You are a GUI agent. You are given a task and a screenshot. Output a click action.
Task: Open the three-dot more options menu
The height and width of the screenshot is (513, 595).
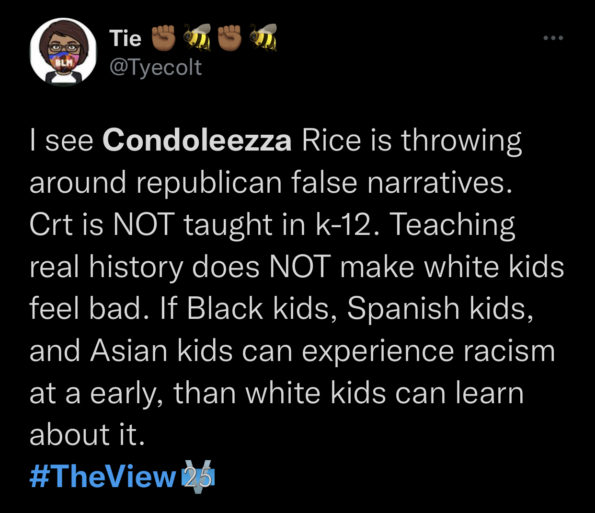pos(553,38)
